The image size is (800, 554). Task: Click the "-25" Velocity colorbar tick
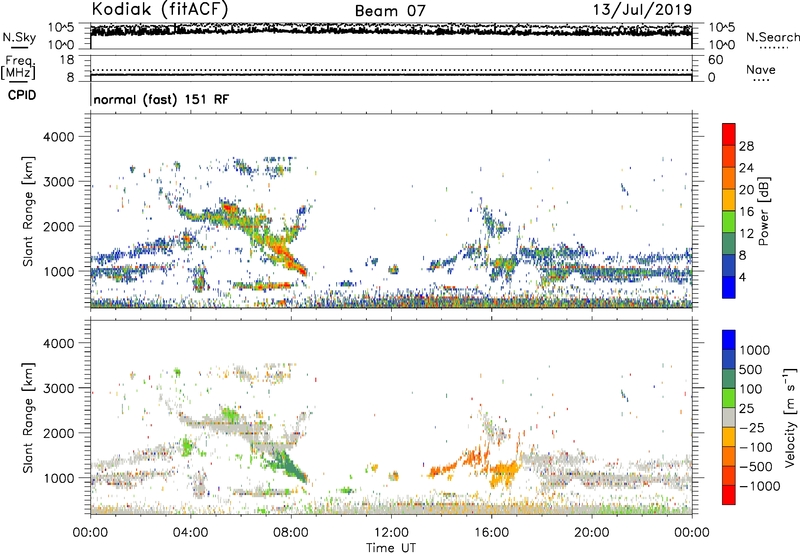(751, 427)
